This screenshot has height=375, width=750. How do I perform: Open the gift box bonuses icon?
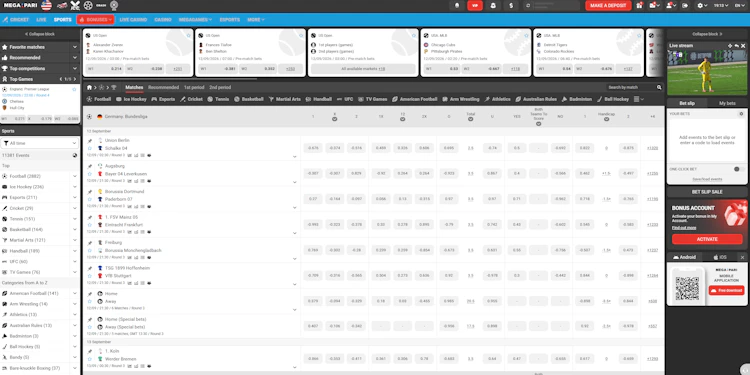639,6
